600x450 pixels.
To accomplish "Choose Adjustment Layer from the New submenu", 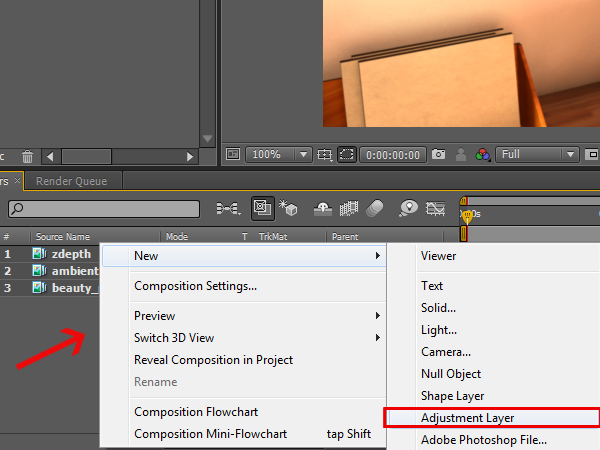I will (467, 417).
